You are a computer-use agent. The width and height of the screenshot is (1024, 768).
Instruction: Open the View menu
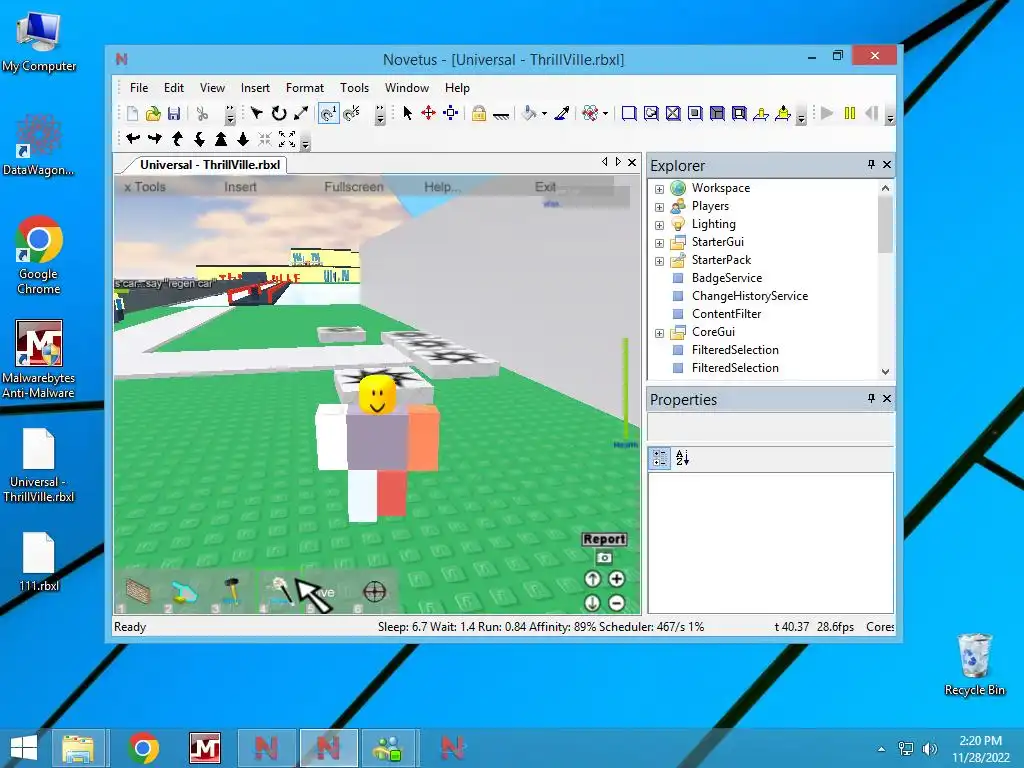tap(212, 88)
